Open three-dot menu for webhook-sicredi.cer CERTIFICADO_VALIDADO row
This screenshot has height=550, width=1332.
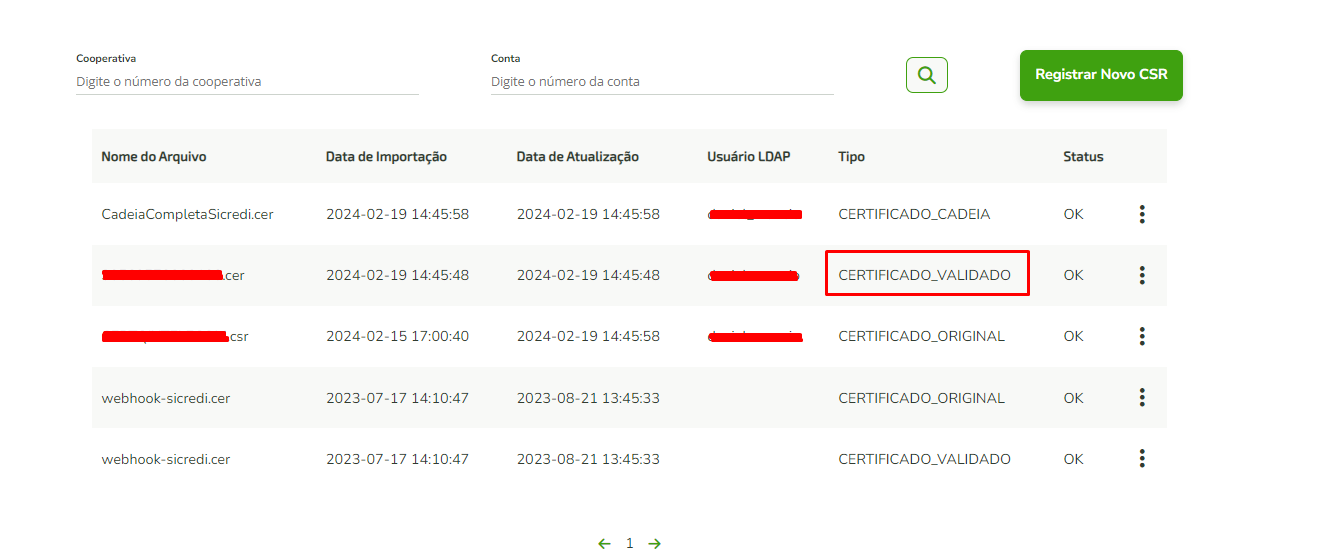(x=1141, y=459)
